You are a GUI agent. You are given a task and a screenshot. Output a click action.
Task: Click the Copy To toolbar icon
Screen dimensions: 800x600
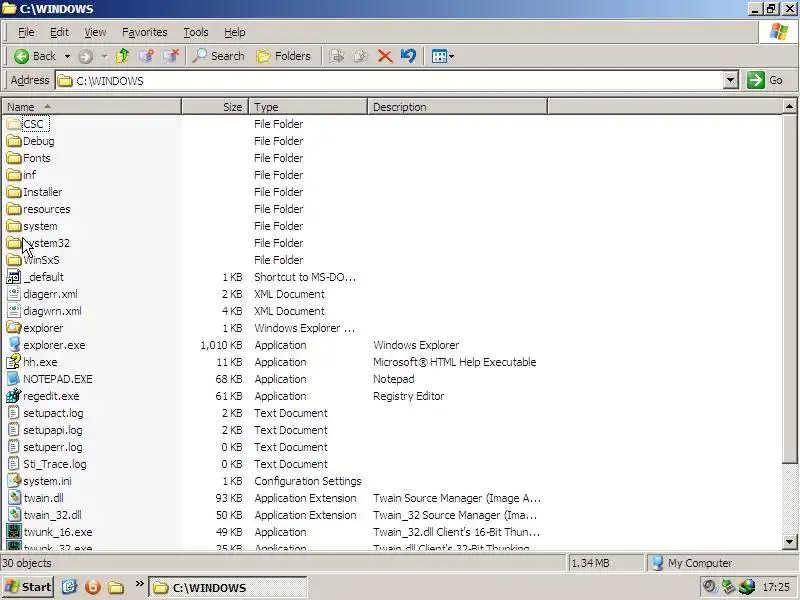click(361, 56)
